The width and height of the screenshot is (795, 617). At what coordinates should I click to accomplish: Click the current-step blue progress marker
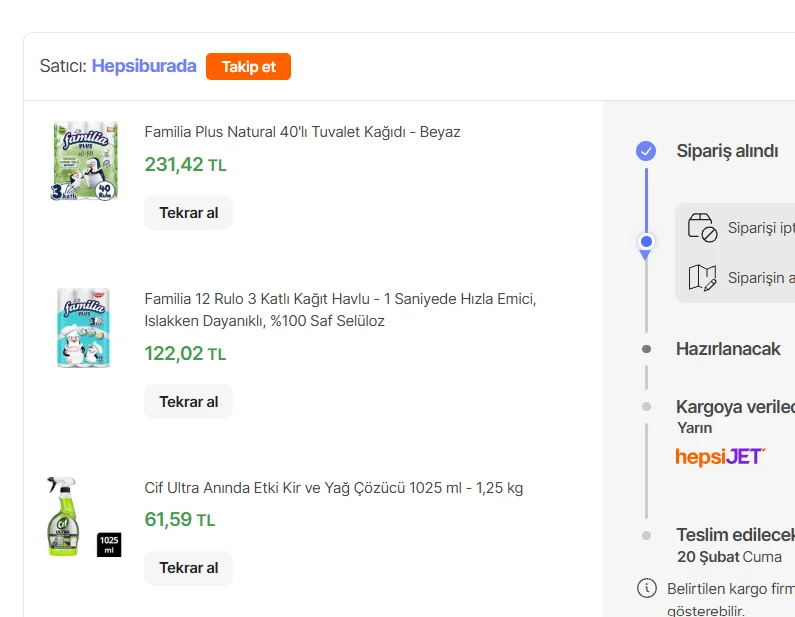click(646, 242)
